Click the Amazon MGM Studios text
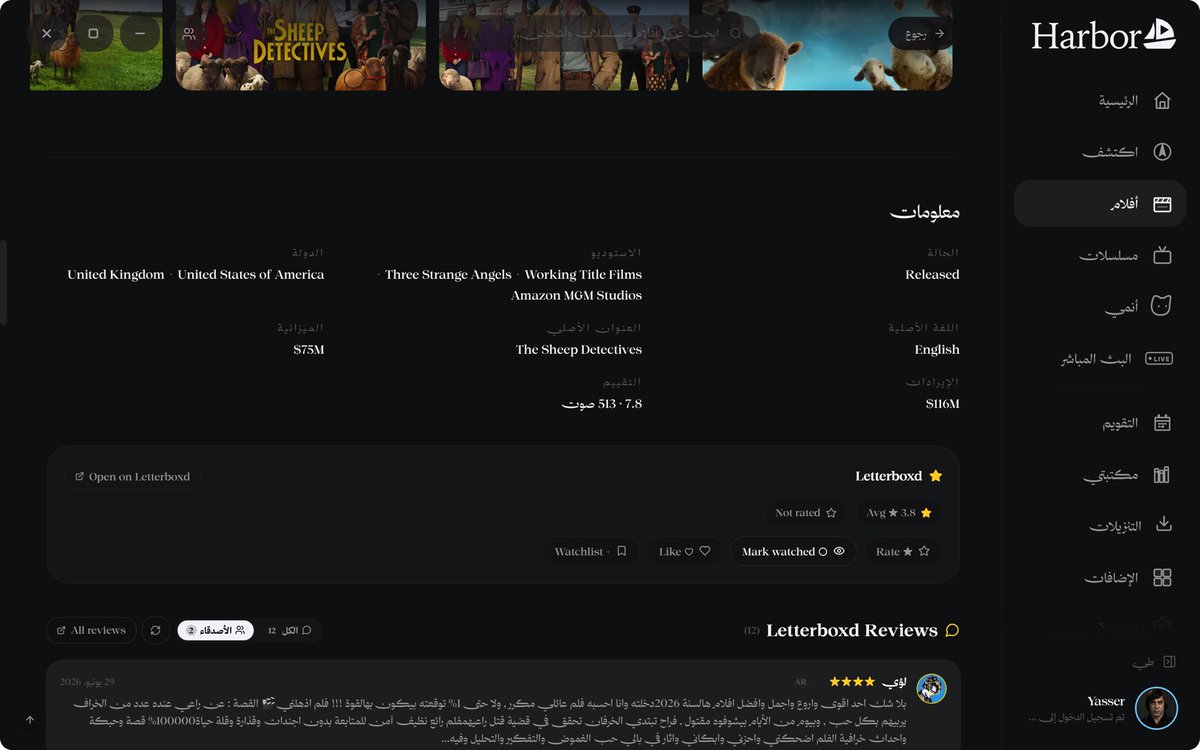 pyautogui.click(x=577, y=296)
